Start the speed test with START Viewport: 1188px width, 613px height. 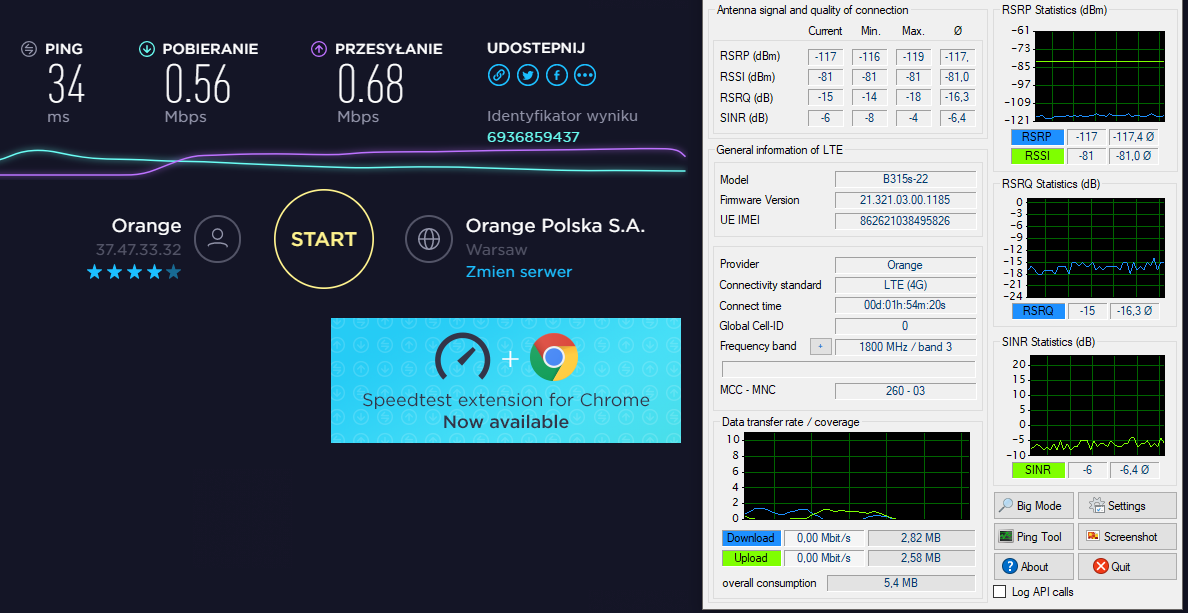[x=324, y=239]
